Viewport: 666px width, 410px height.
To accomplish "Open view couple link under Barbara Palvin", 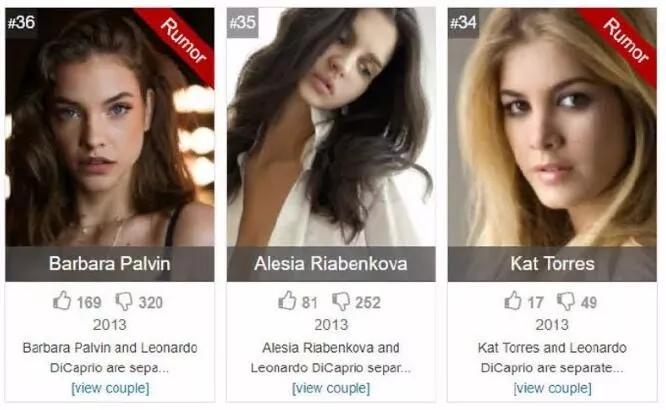I will click(x=110, y=388).
